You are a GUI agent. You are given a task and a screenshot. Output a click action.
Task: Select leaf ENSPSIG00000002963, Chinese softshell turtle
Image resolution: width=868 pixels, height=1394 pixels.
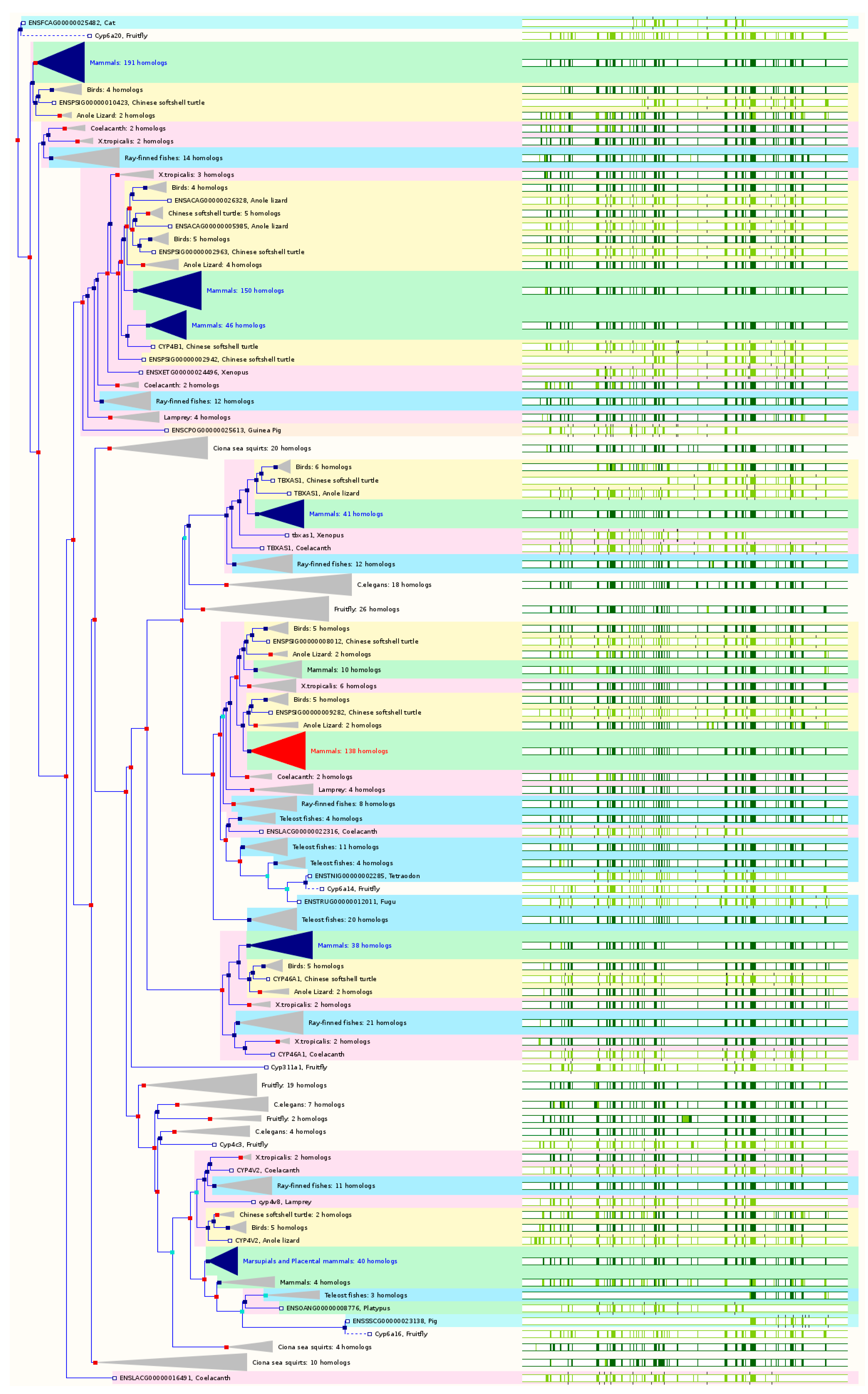click(x=231, y=252)
